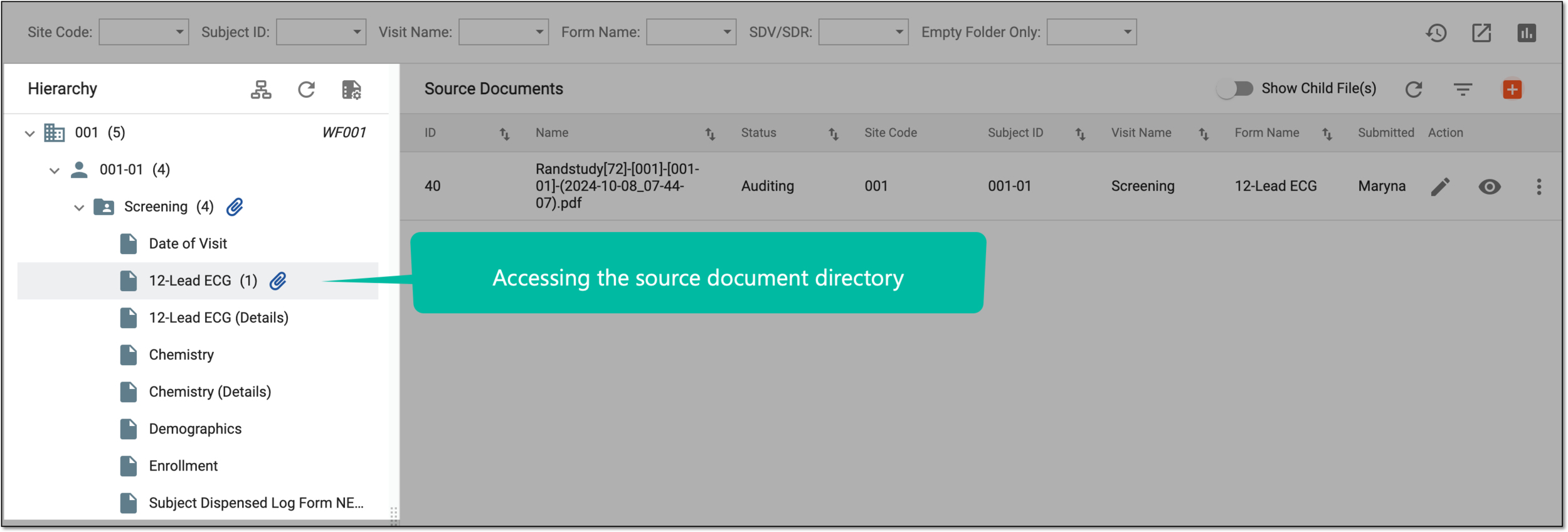Sort the table by Form Name column
This screenshot has width=1568, height=532.
[x=1327, y=133]
